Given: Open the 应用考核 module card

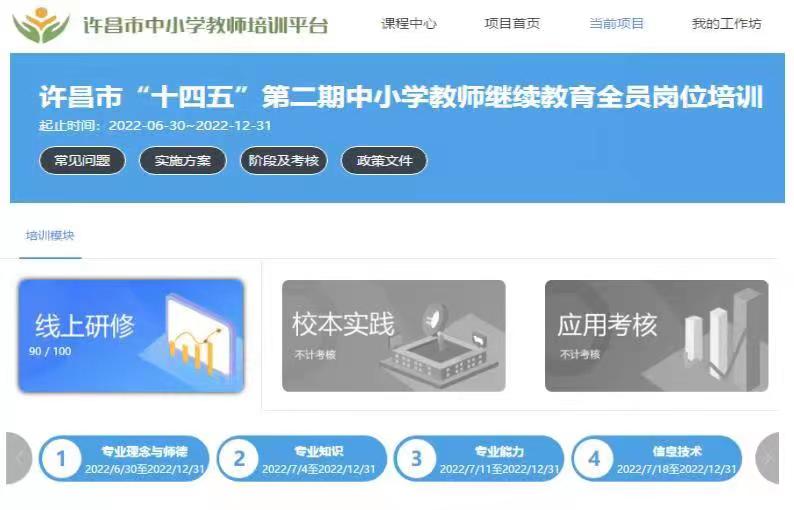Looking at the screenshot, I should click(x=657, y=336).
